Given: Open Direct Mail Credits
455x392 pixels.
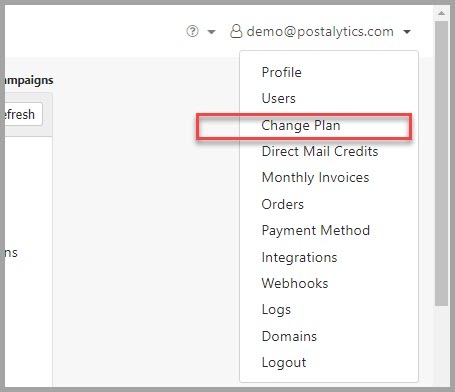Looking at the screenshot, I should point(320,151).
